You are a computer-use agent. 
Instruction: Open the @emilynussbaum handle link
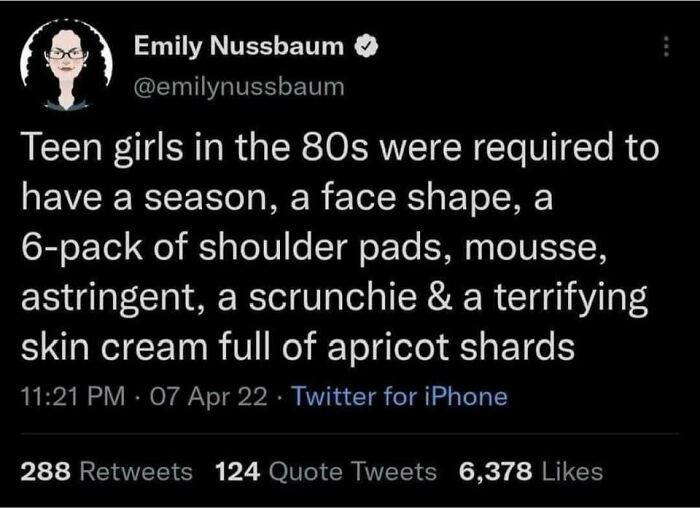pos(240,87)
